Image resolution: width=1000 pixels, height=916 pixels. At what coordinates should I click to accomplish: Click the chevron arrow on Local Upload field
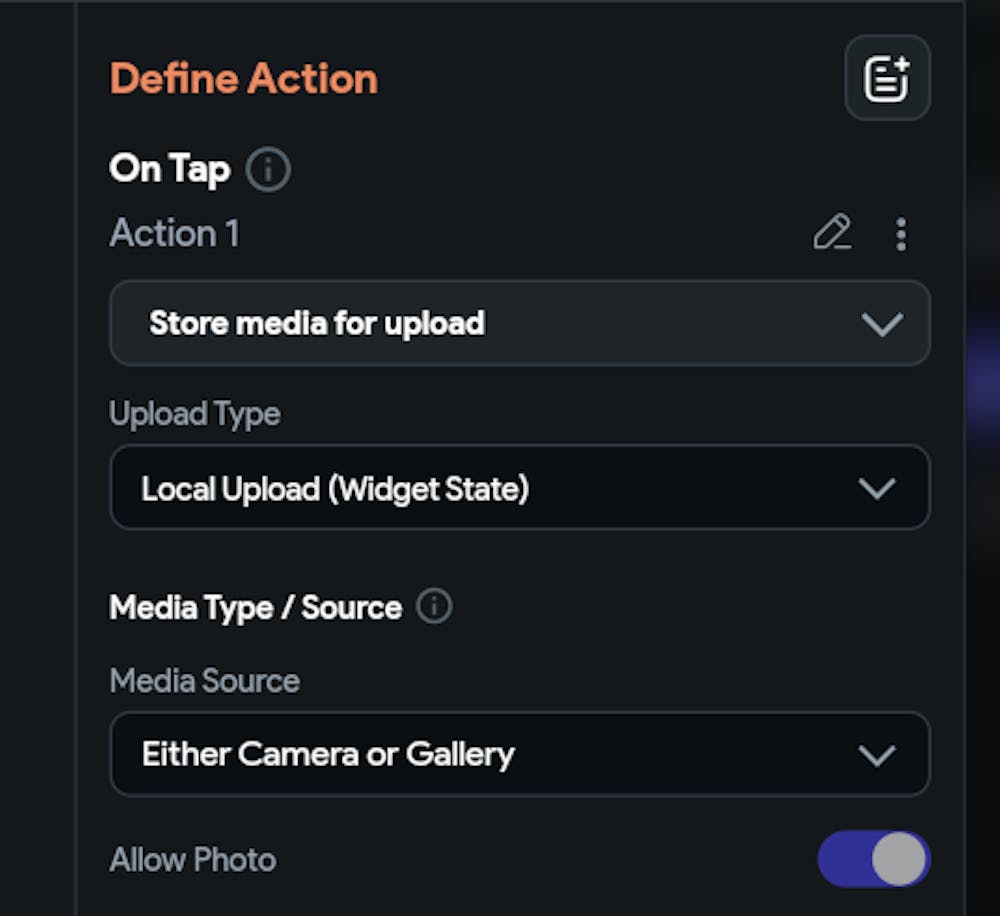[x=877, y=488]
